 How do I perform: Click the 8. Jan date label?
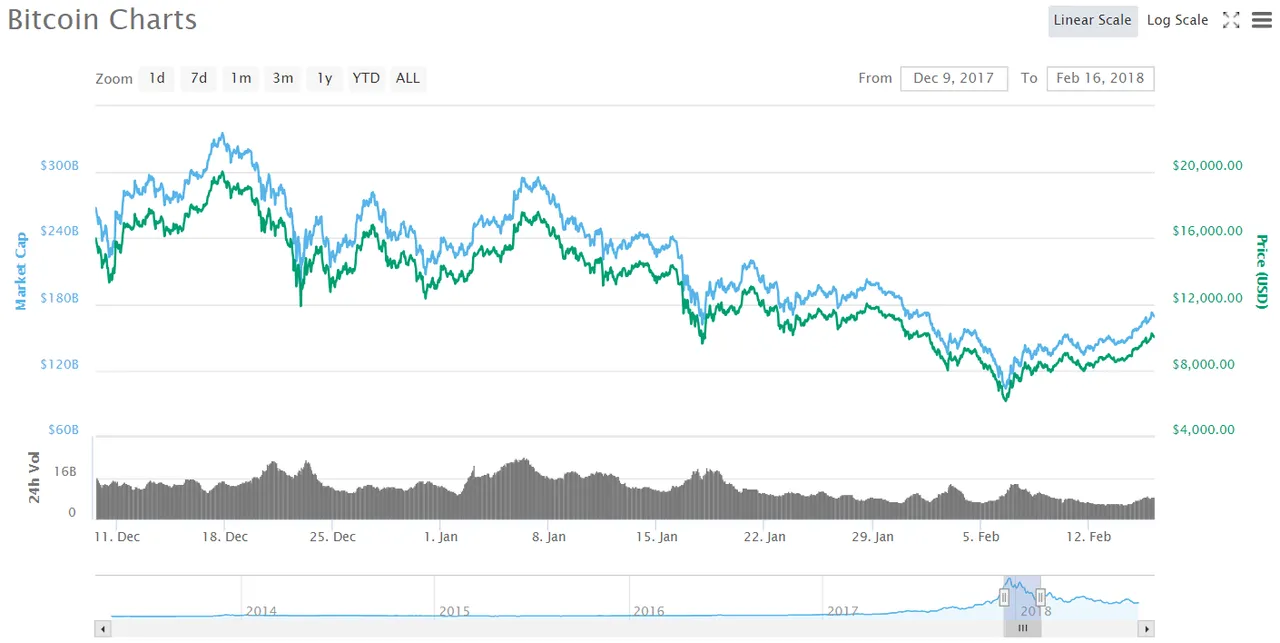(x=548, y=536)
